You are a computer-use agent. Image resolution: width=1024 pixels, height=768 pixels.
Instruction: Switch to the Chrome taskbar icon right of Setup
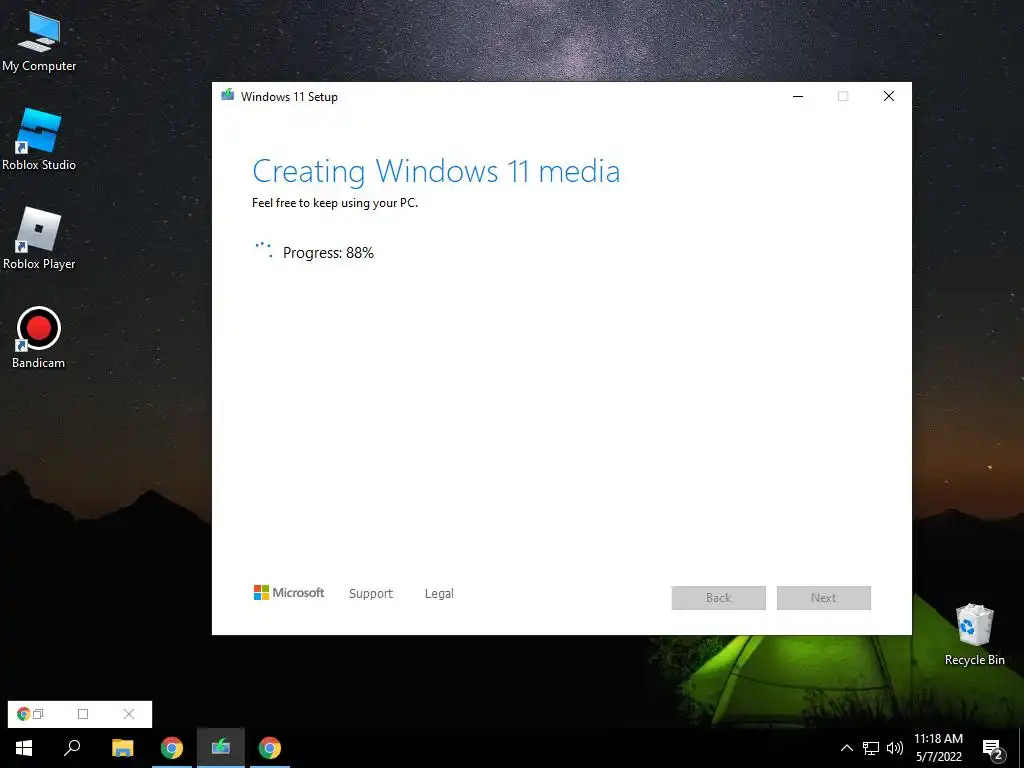(x=270, y=748)
